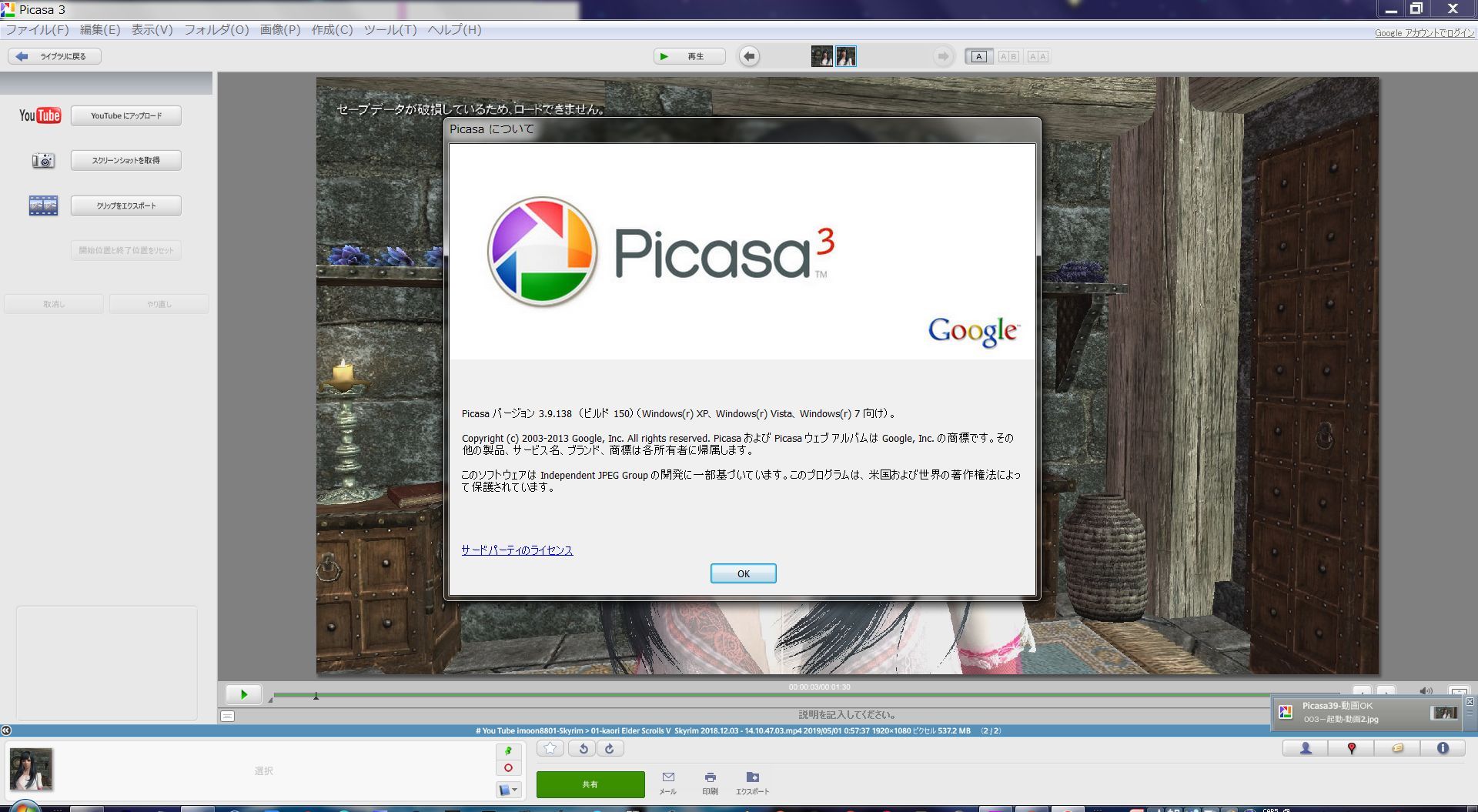Play the video with green play button
Viewport: 1478px width, 812px height.
pyautogui.click(x=243, y=694)
